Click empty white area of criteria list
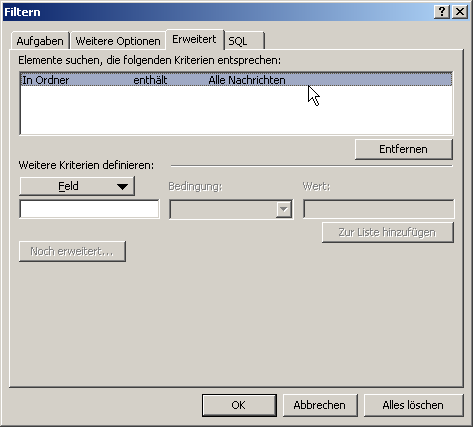The width and height of the screenshot is (473, 427). click(x=236, y=110)
